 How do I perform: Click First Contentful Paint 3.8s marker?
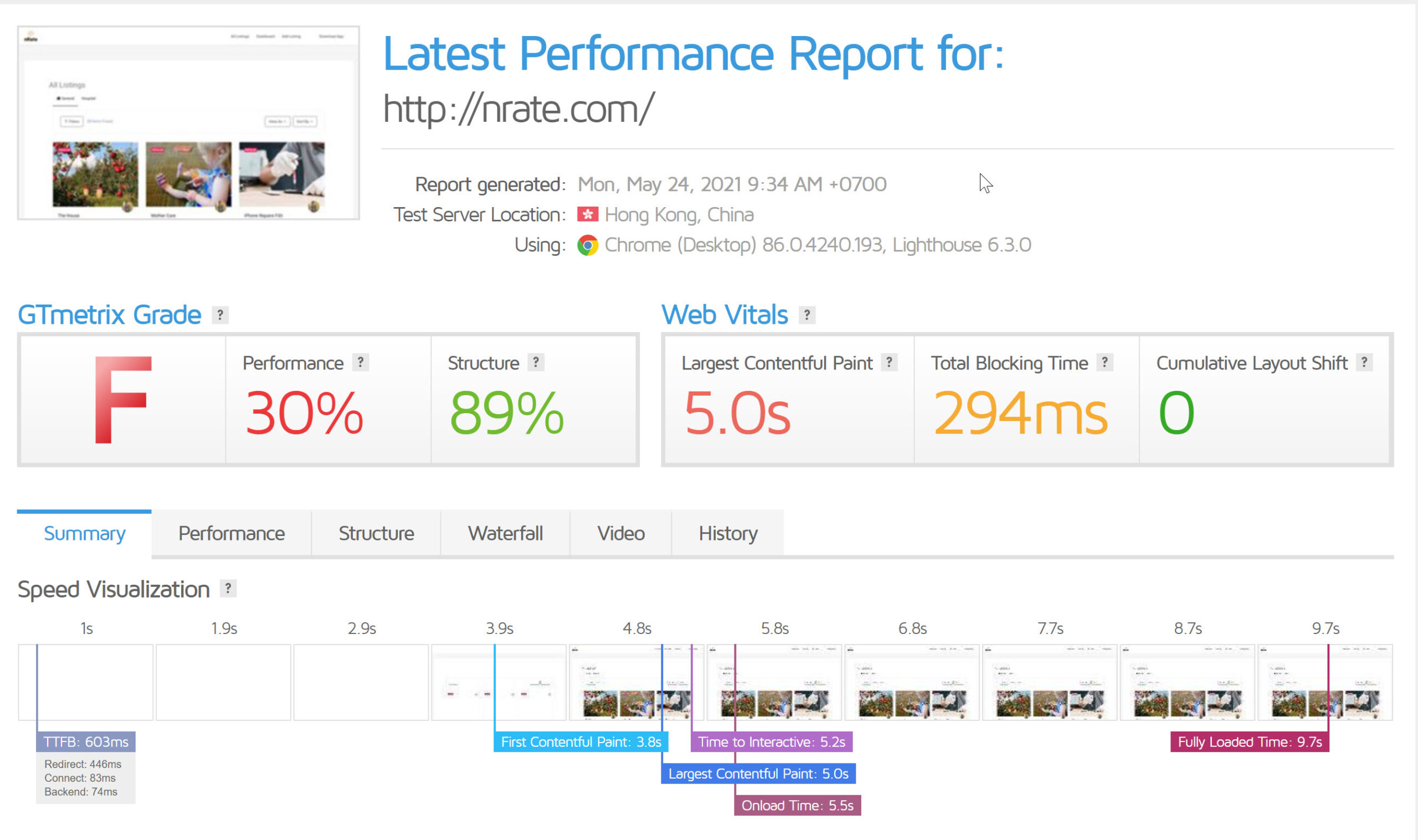click(x=581, y=741)
